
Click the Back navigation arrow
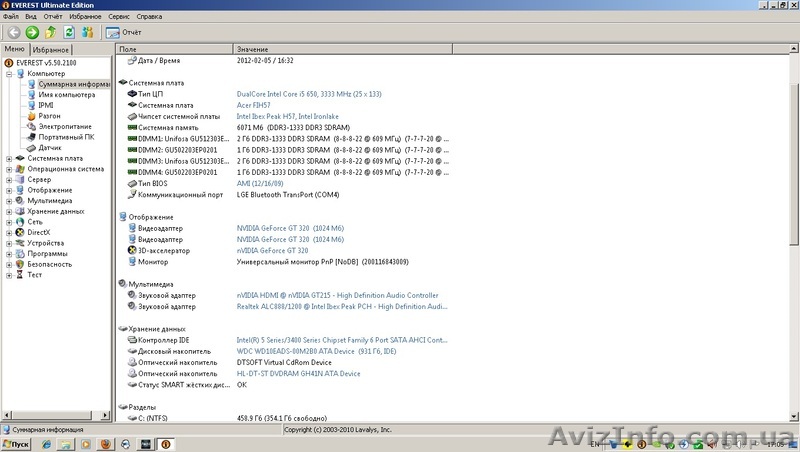point(14,33)
